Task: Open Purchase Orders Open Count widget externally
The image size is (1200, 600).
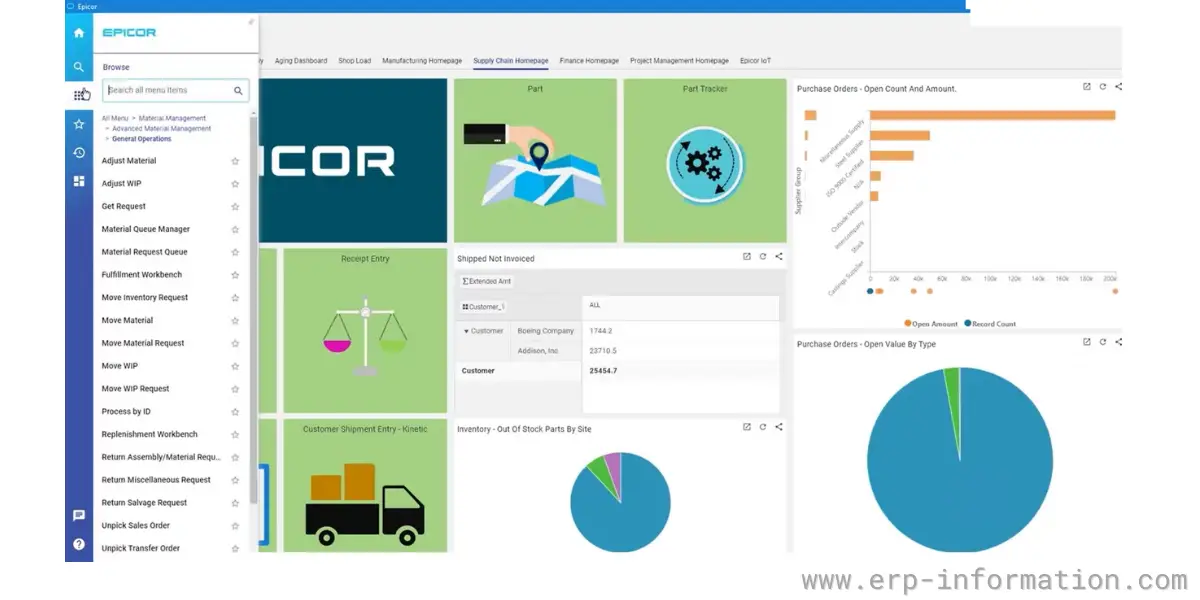Action: (x=1087, y=87)
